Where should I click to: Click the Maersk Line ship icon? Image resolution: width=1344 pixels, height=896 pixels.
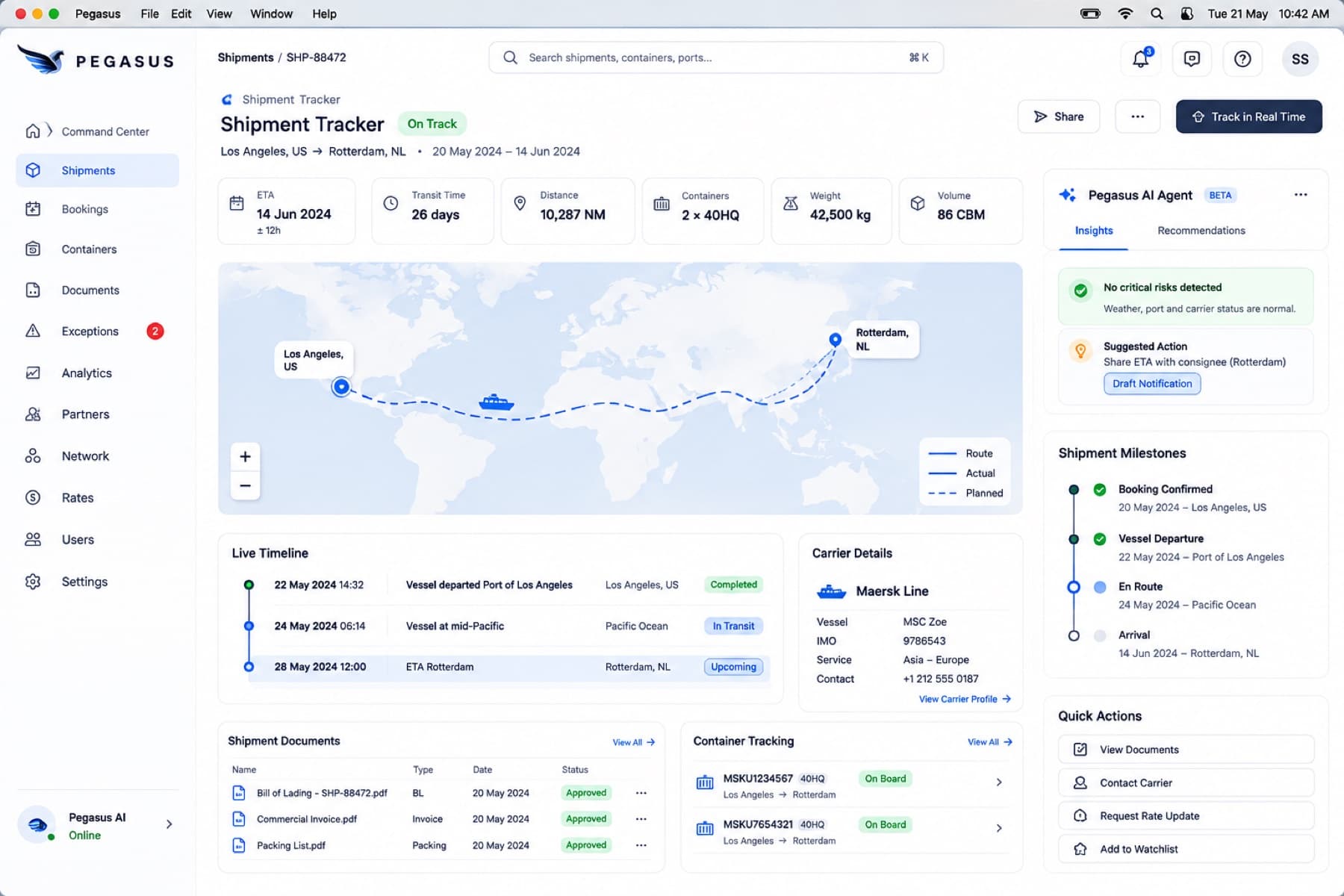coord(831,591)
